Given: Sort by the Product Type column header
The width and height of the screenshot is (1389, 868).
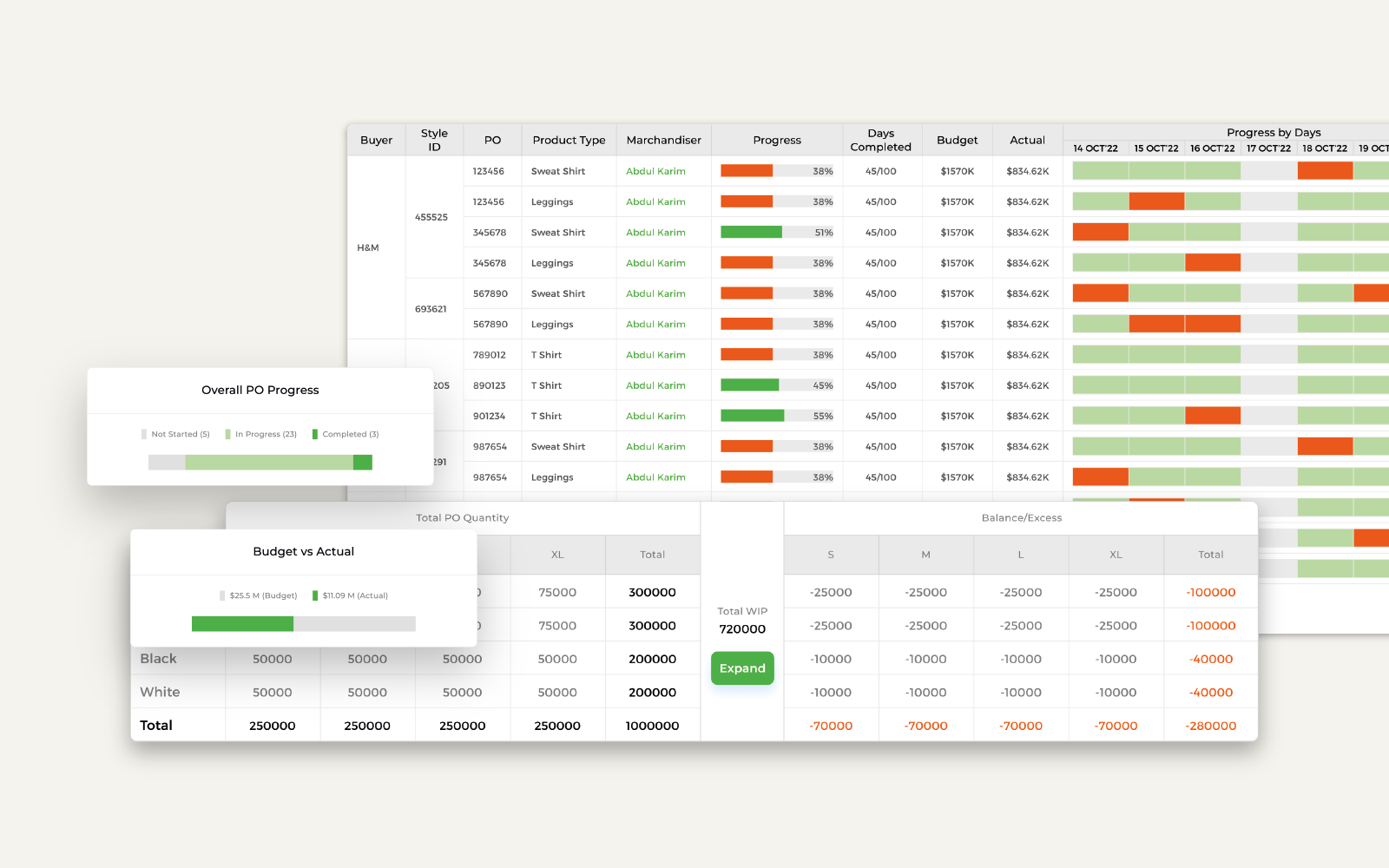Looking at the screenshot, I should coord(569,140).
